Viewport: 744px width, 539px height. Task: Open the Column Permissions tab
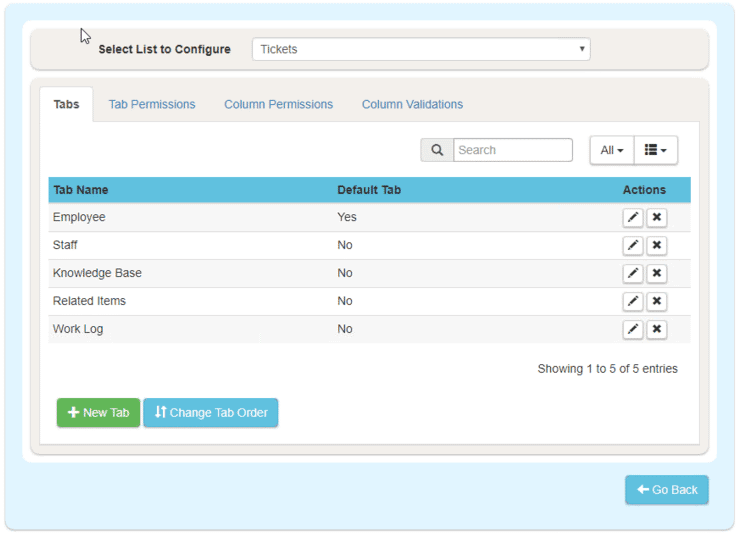click(279, 104)
